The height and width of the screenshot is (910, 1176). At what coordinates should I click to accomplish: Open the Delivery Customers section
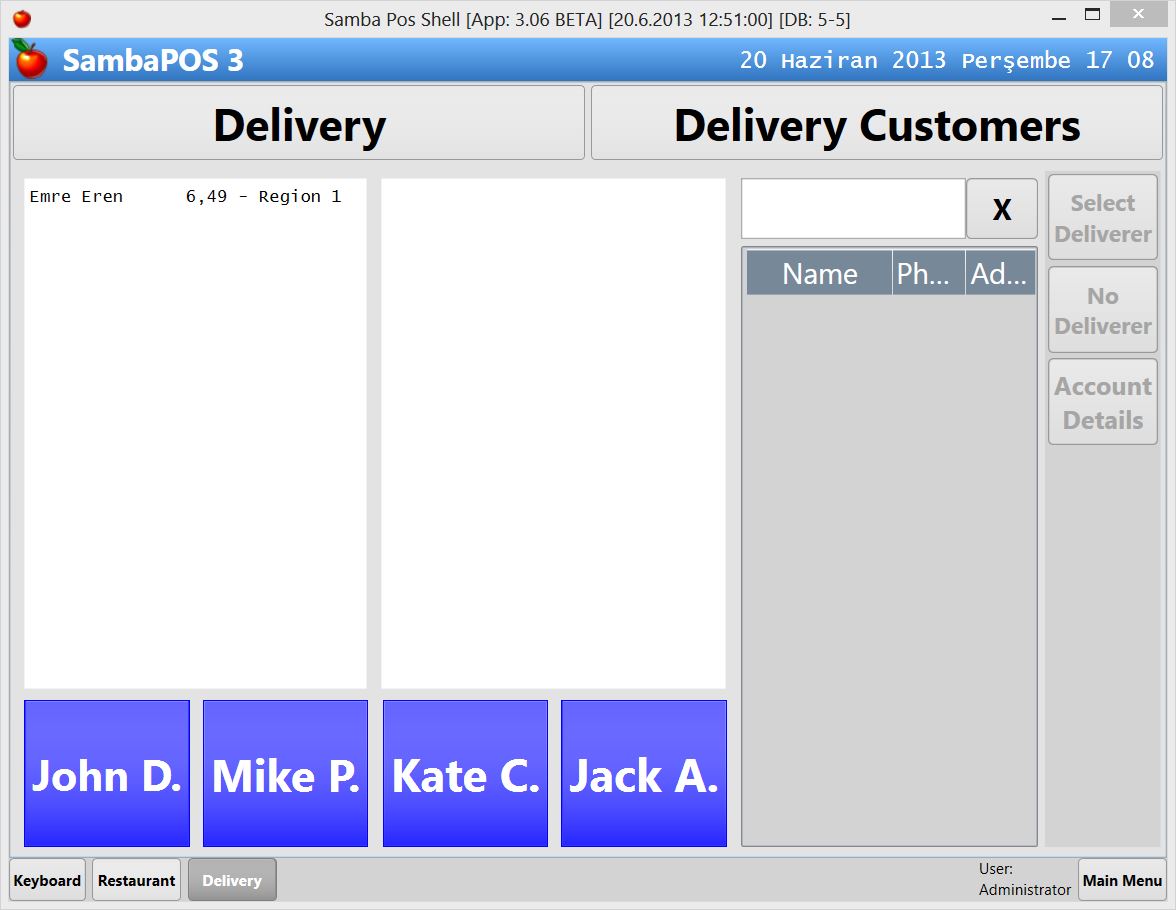point(877,122)
